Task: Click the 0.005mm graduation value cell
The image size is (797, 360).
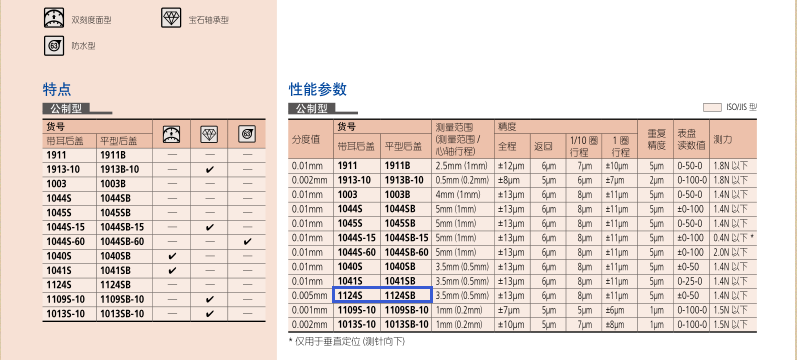Action: click(x=310, y=295)
